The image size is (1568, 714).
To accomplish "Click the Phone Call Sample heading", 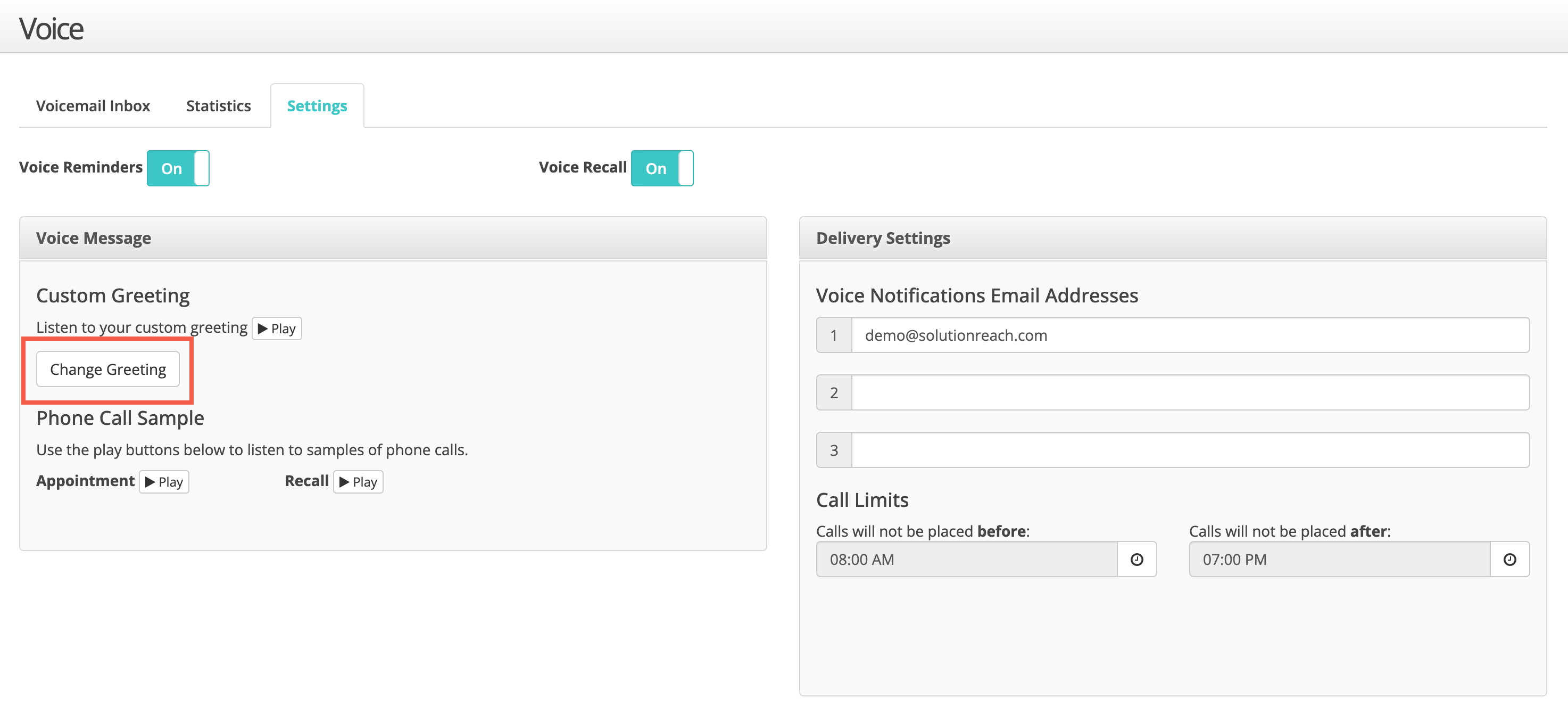I will [x=121, y=418].
